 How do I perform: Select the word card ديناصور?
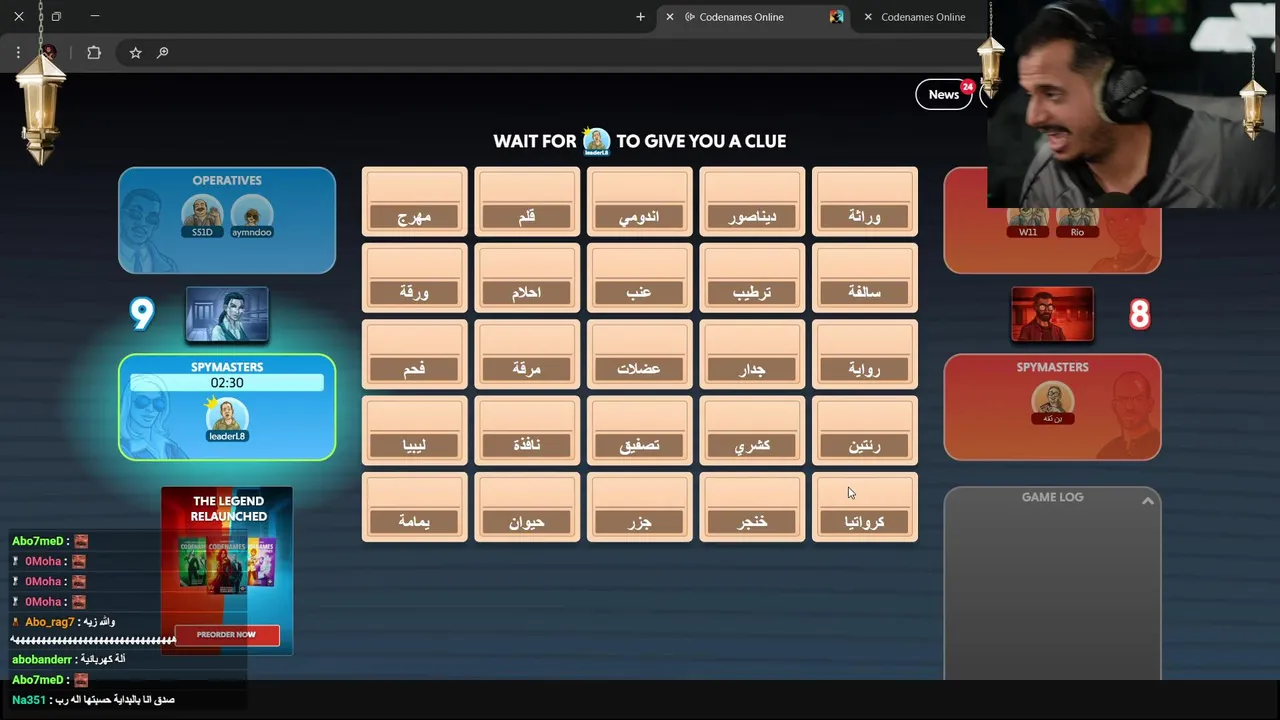[752, 202]
